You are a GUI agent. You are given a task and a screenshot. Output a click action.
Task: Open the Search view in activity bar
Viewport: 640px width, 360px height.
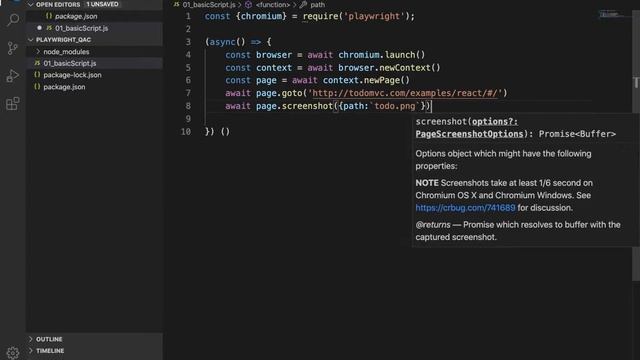(x=13, y=20)
